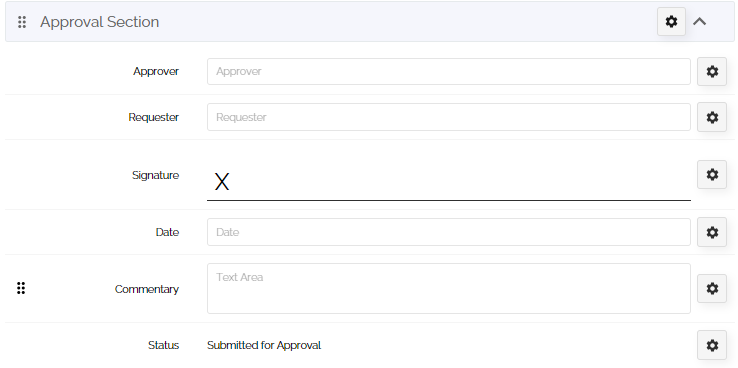Click the Signature line area
This screenshot has width=738, height=368.
tap(449, 181)
